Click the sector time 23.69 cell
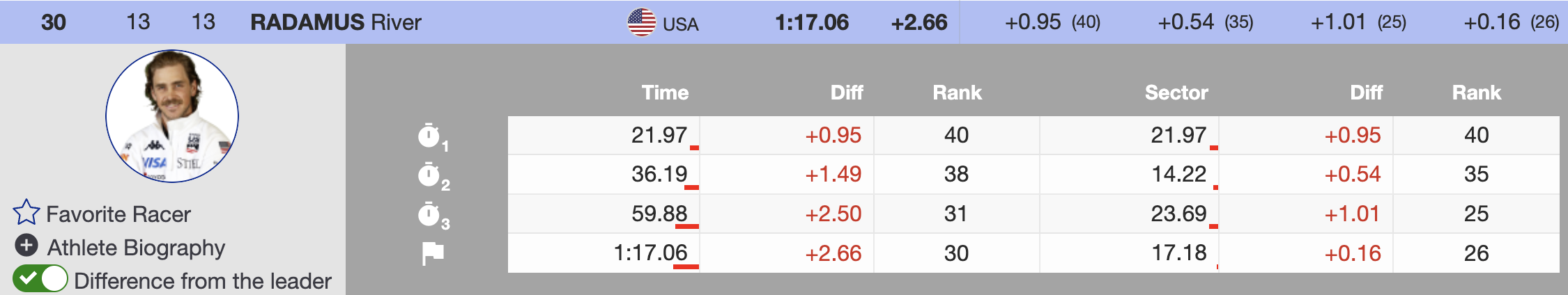 1129,214
